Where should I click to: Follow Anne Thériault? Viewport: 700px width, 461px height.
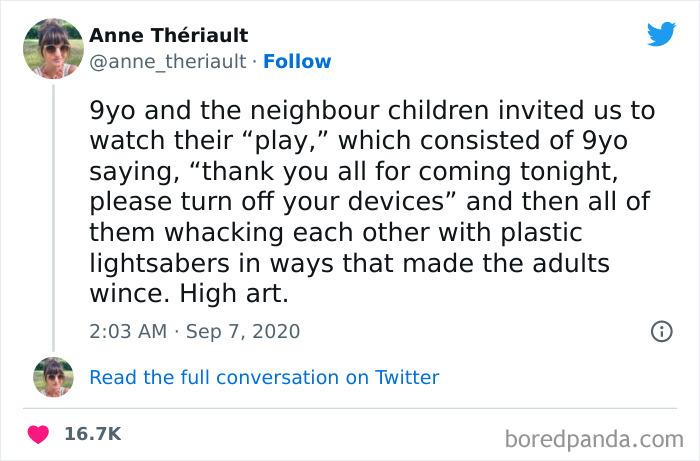coord(297,61)
